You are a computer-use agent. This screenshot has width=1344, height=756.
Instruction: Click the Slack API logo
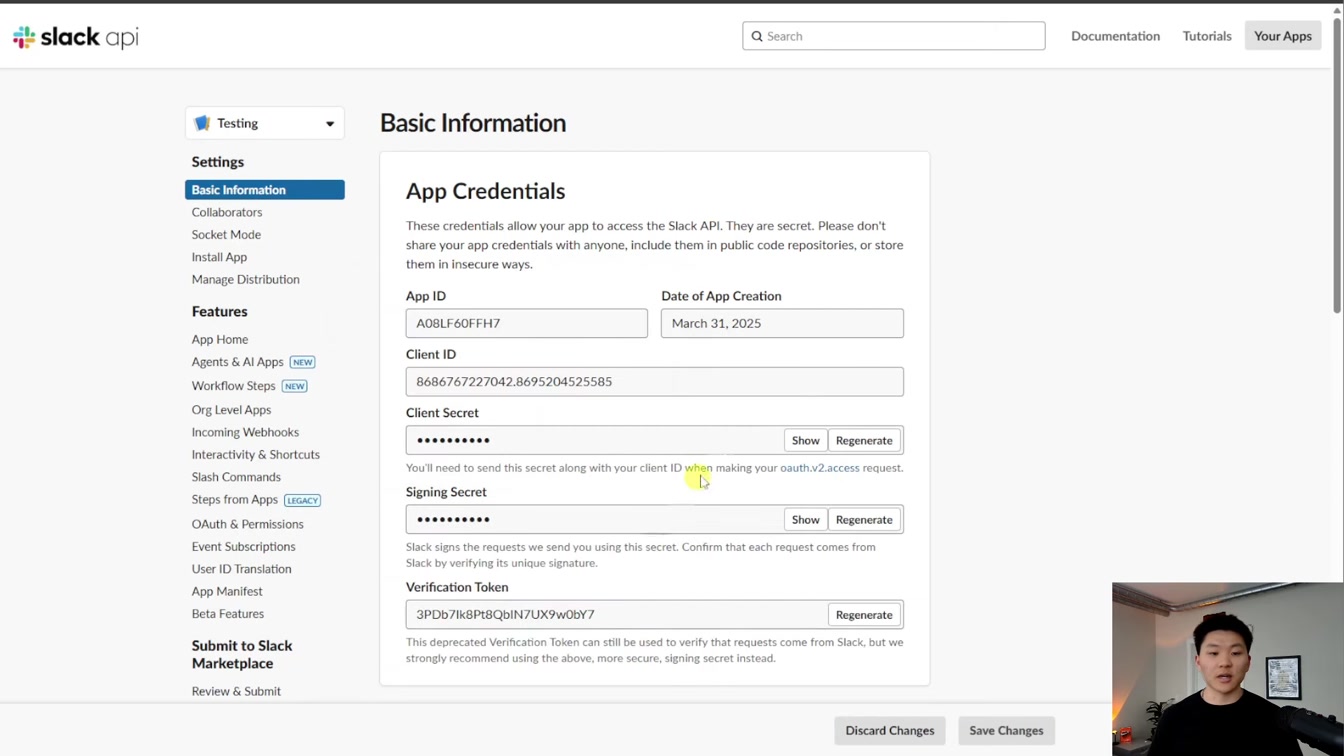pyautogui.click(x=76, y=37)
